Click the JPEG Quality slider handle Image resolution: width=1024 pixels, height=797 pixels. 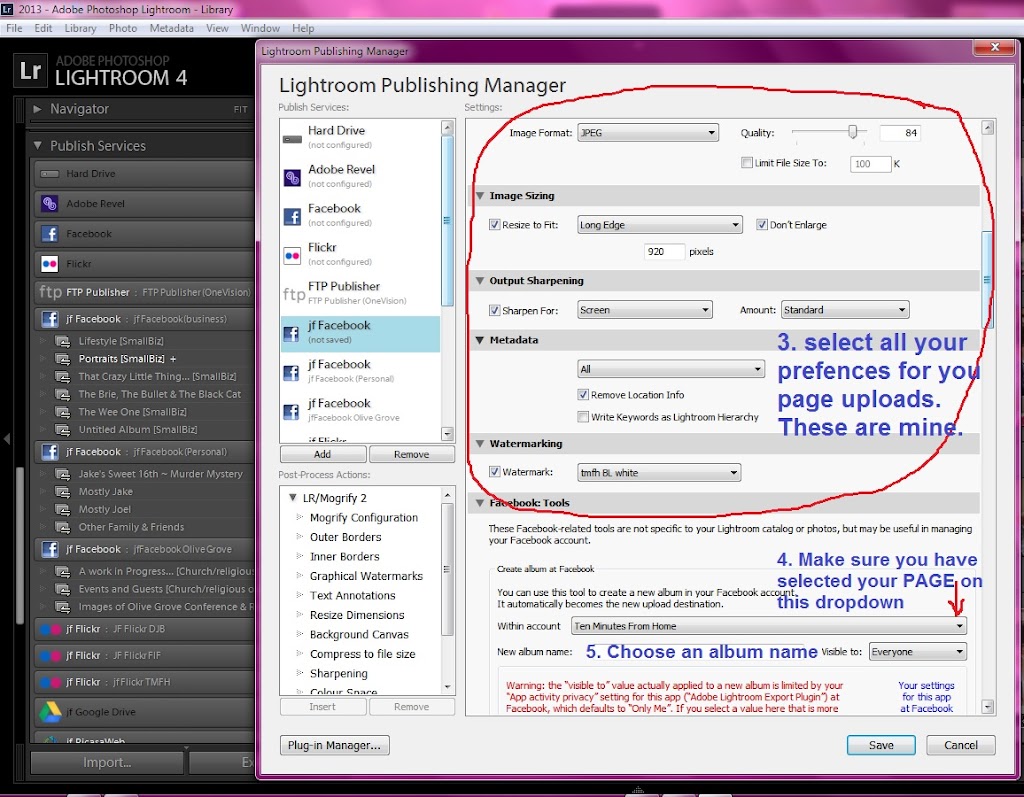point(852,132)
